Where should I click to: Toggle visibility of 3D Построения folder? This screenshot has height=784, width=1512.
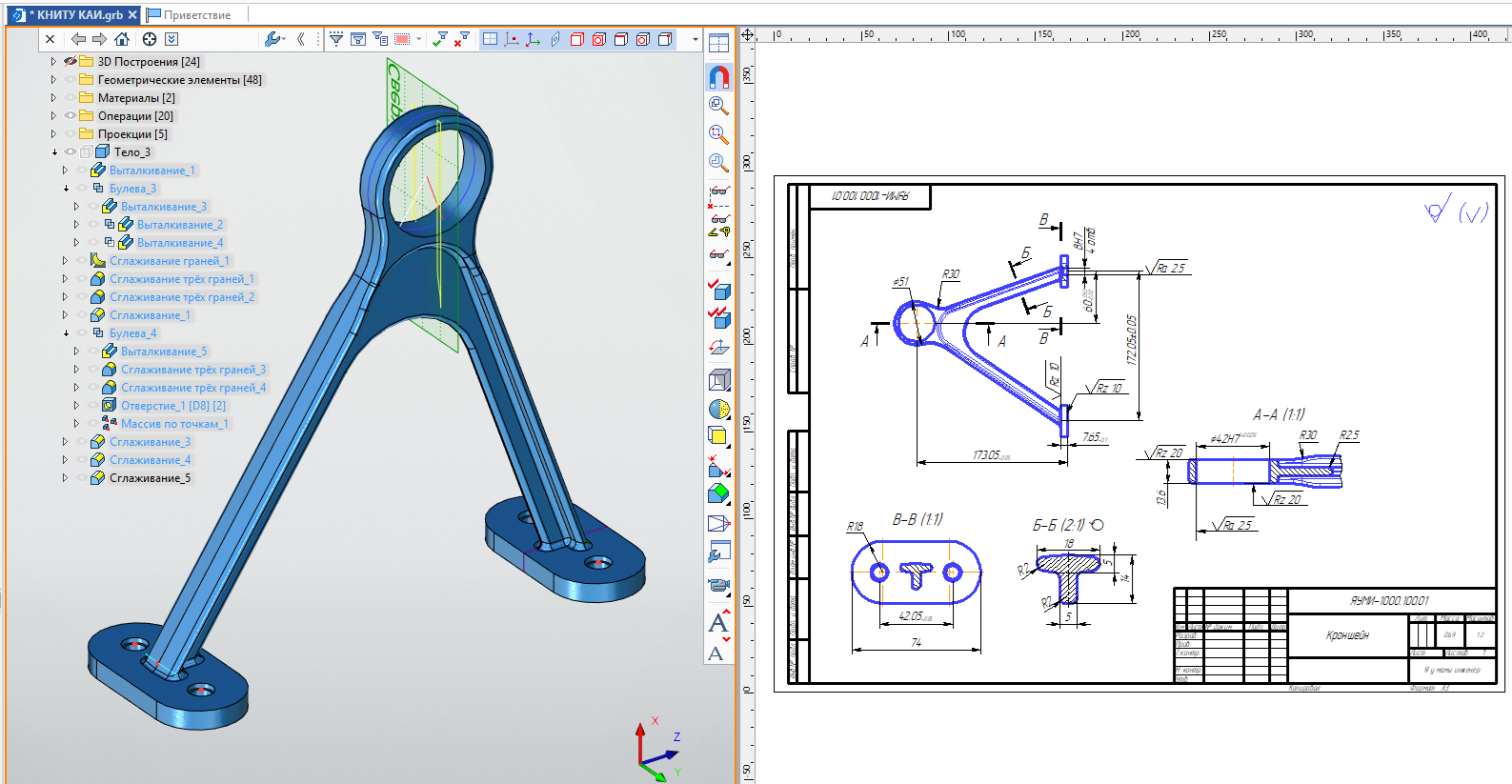pyautogui.click(x=71, y=62)
